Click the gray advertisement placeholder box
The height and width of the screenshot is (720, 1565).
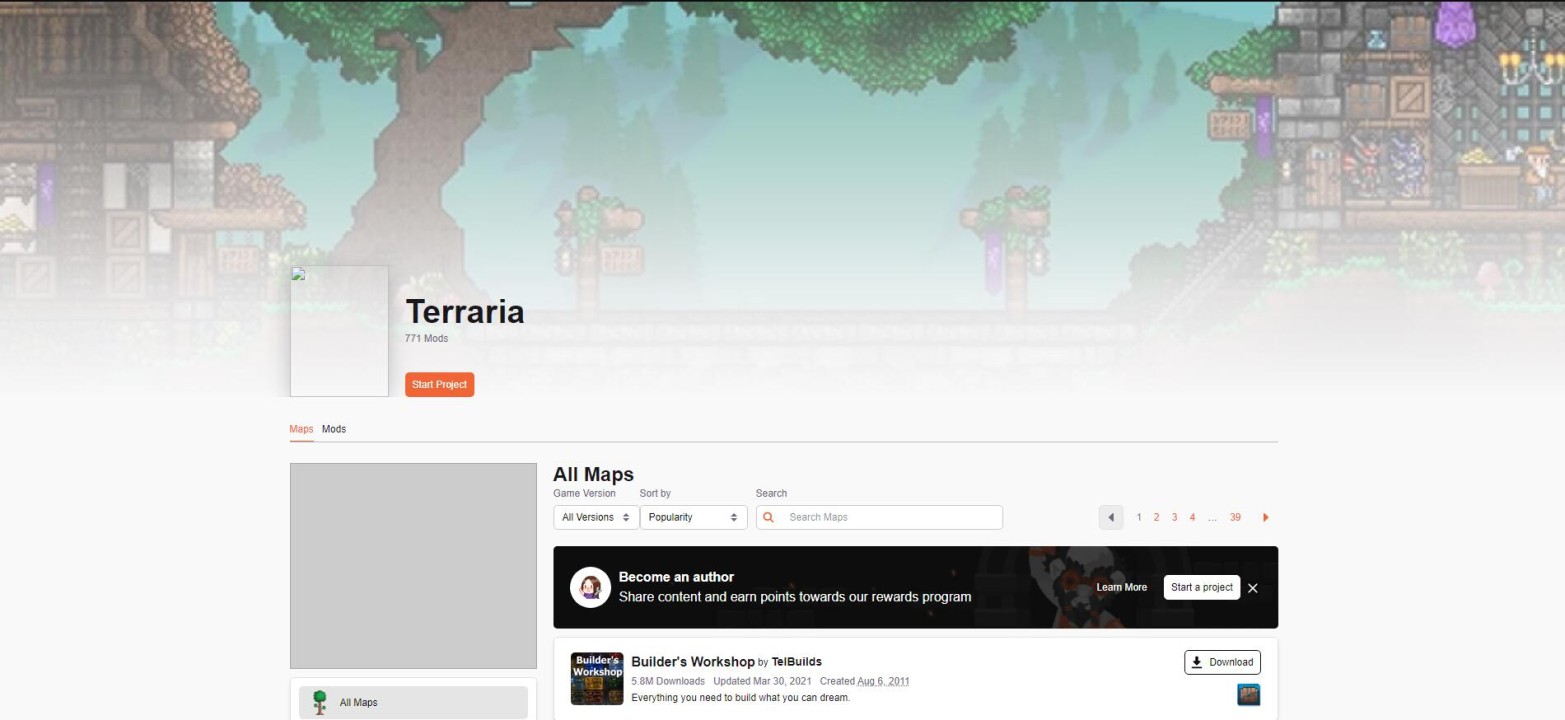[413, 566]
